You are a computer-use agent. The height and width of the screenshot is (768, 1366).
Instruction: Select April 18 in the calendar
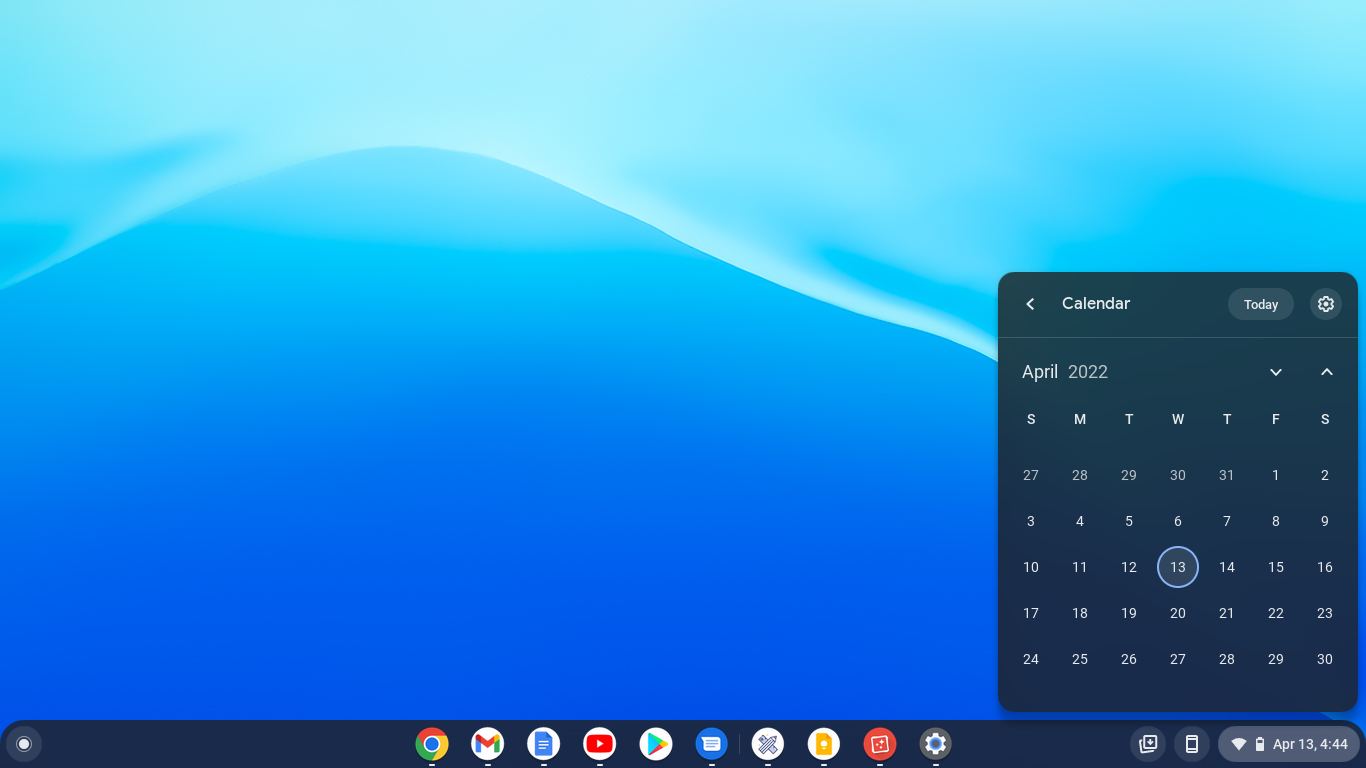tap(1080, 613)
